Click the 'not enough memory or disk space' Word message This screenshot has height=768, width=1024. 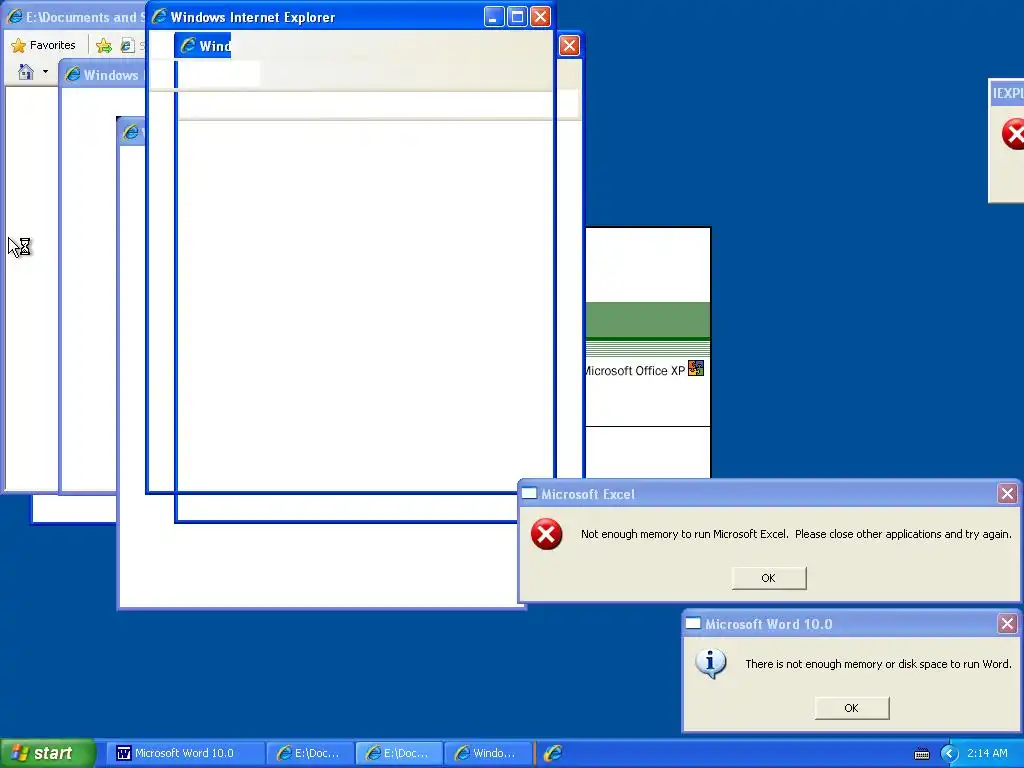[878, 664]
